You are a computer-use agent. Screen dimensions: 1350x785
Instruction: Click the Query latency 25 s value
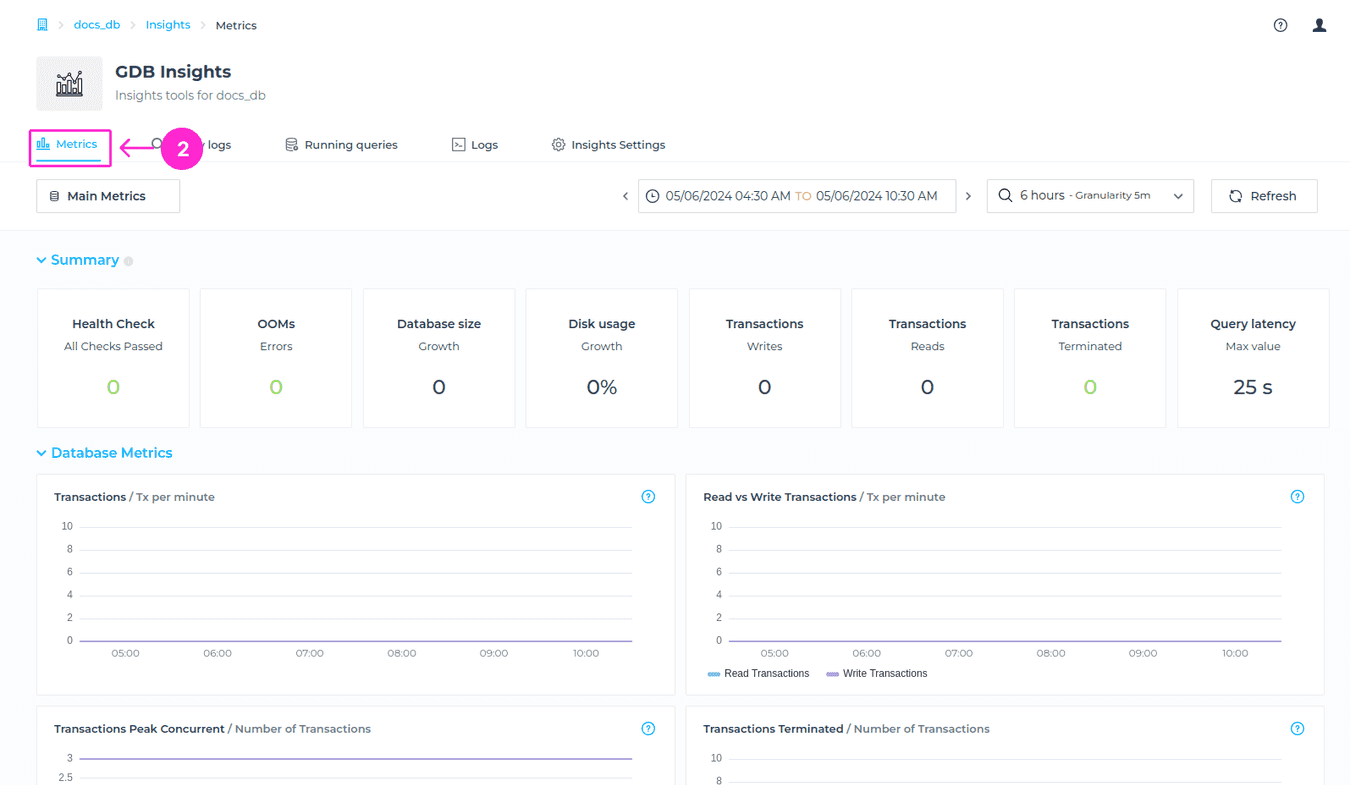click(1253, 387)
